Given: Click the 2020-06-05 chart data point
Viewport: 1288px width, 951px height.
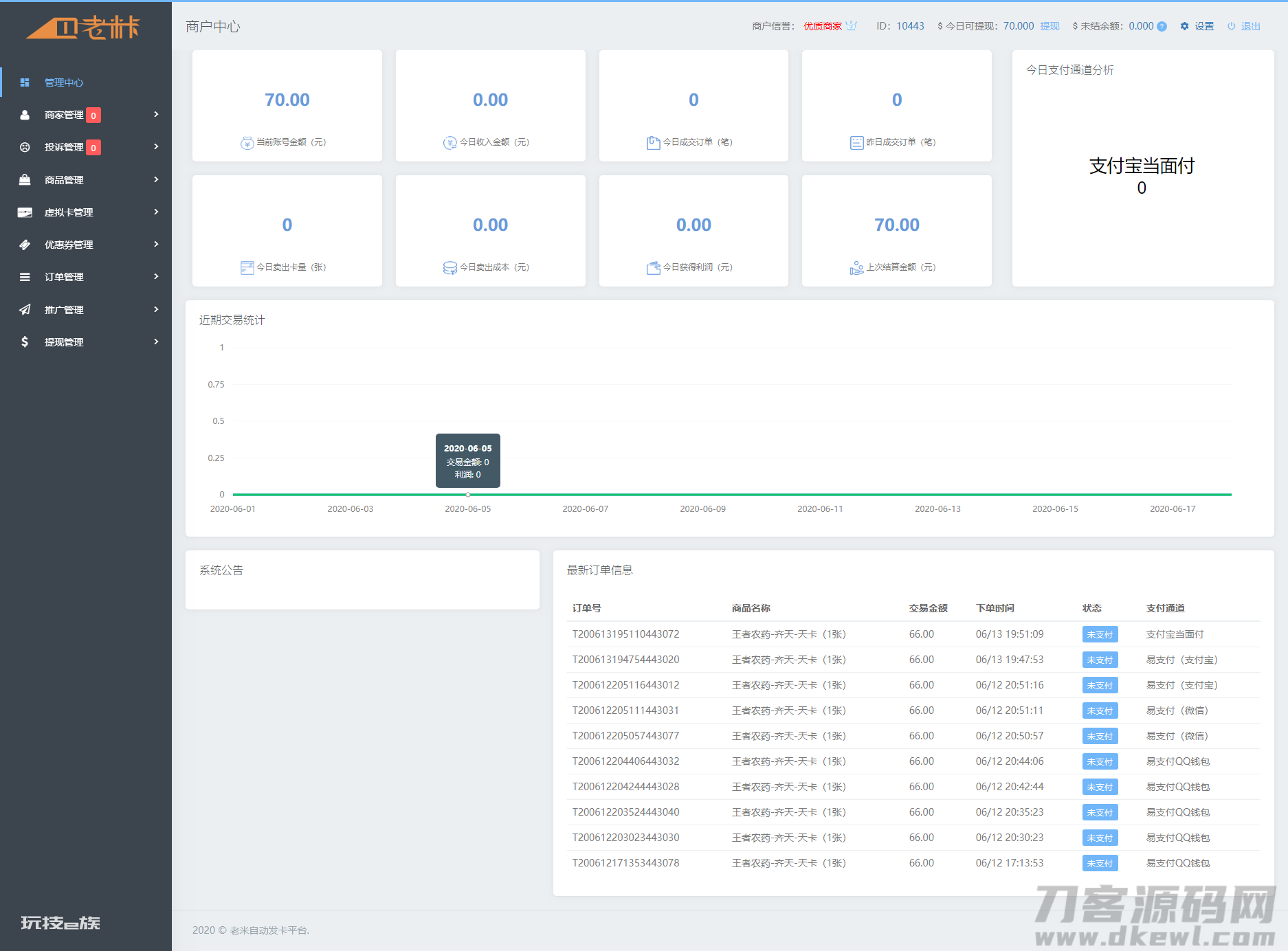Looking at the screenshot, I should [x=468, y=494].
